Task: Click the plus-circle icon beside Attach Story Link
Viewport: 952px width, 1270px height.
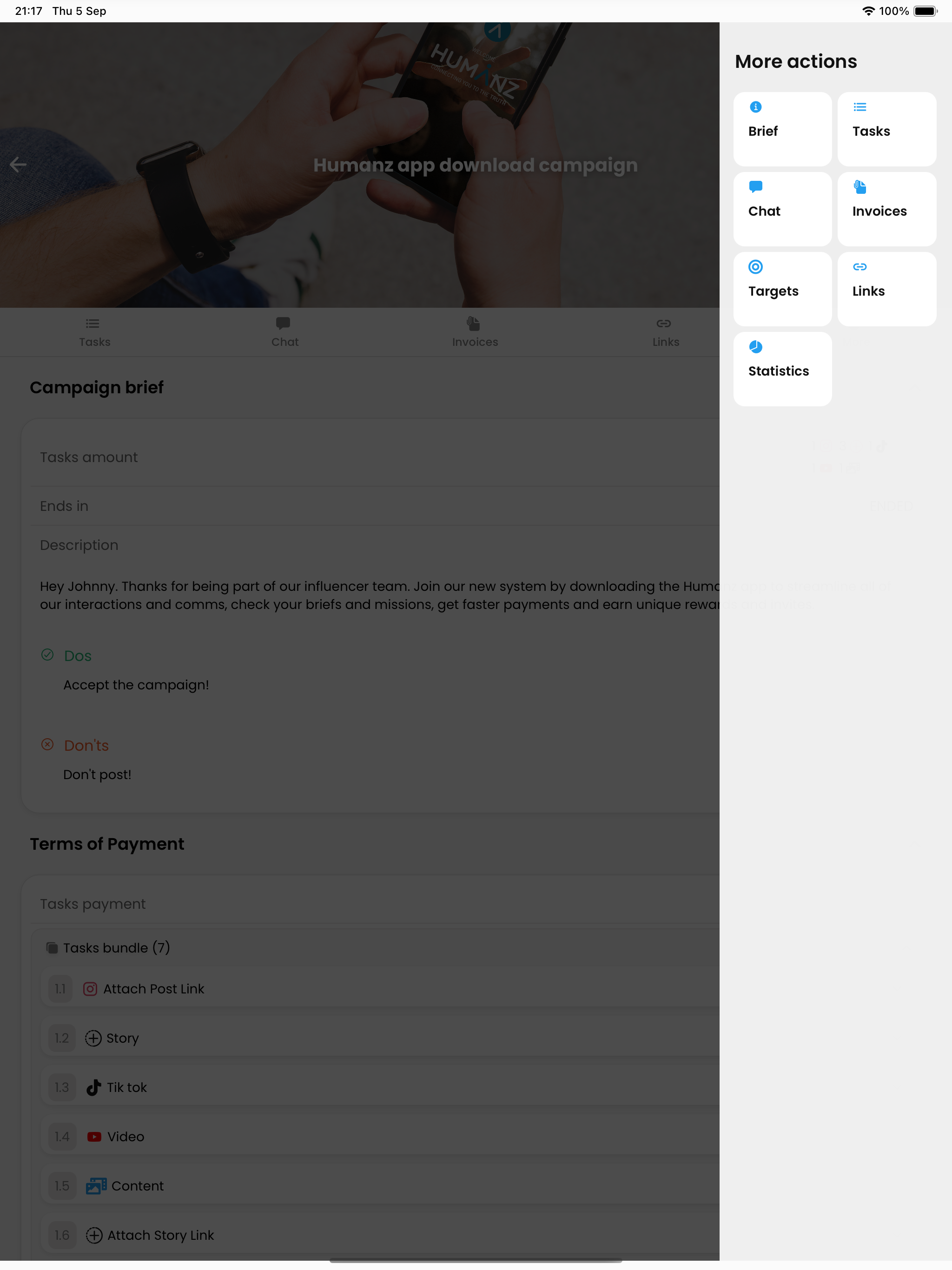Action: pyautogui.click(x=94, y=1235)
